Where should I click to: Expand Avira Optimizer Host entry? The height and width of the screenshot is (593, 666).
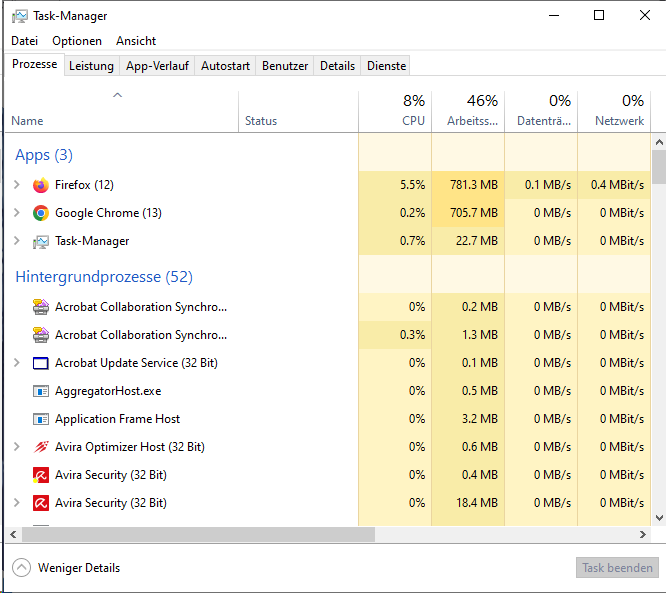(x=16, y=447)
